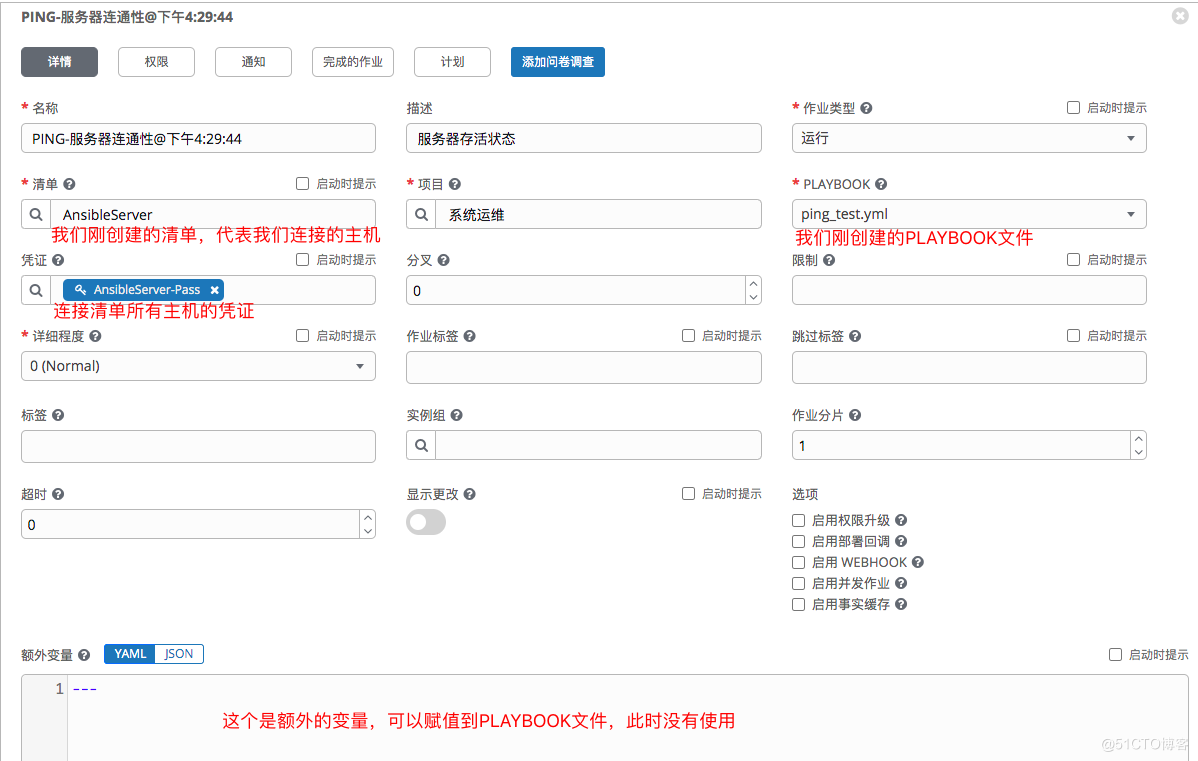
Task: Show the help tooltip for 启用部署回调
Action: [x=901, y=541]
